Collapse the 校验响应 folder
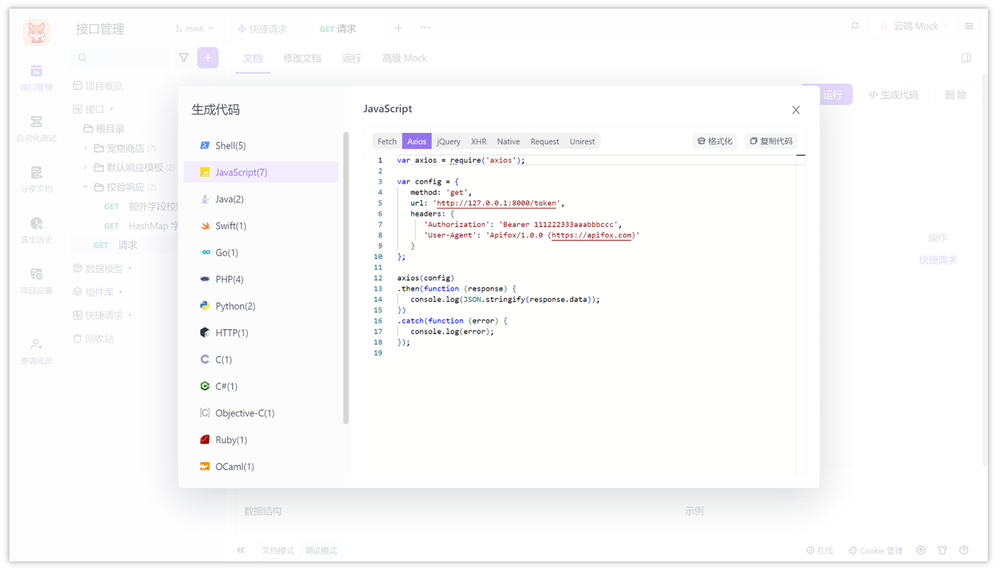This screenshot has width=1000, height=572. 85,187
